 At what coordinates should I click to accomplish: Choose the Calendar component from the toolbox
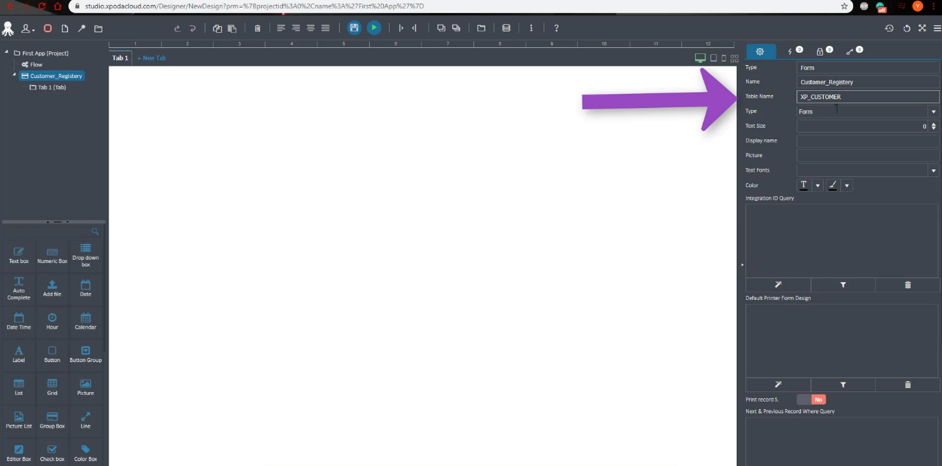coord(85,321)
